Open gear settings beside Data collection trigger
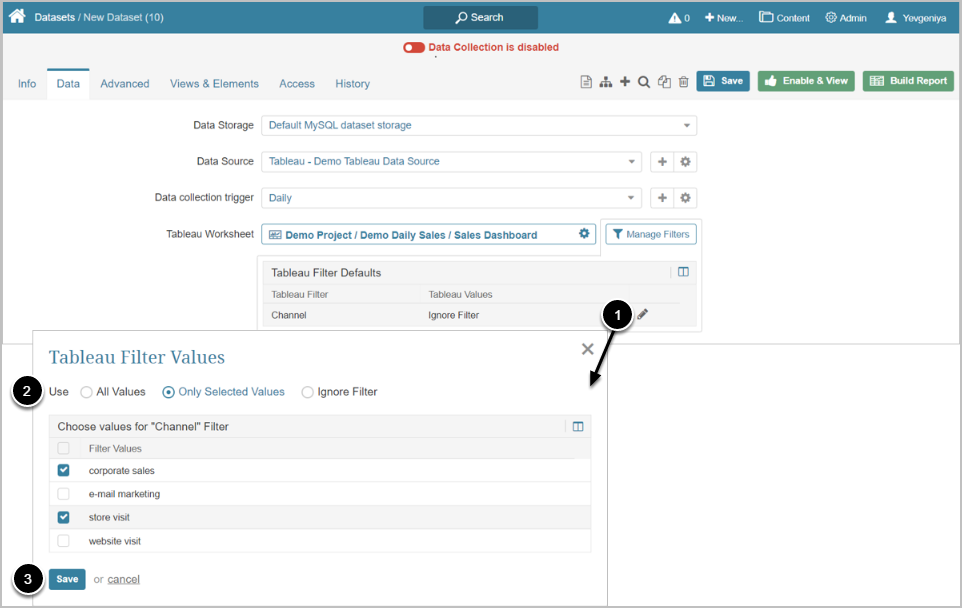The width and height of the screenshot is (962, 608). tap(686, 198)
